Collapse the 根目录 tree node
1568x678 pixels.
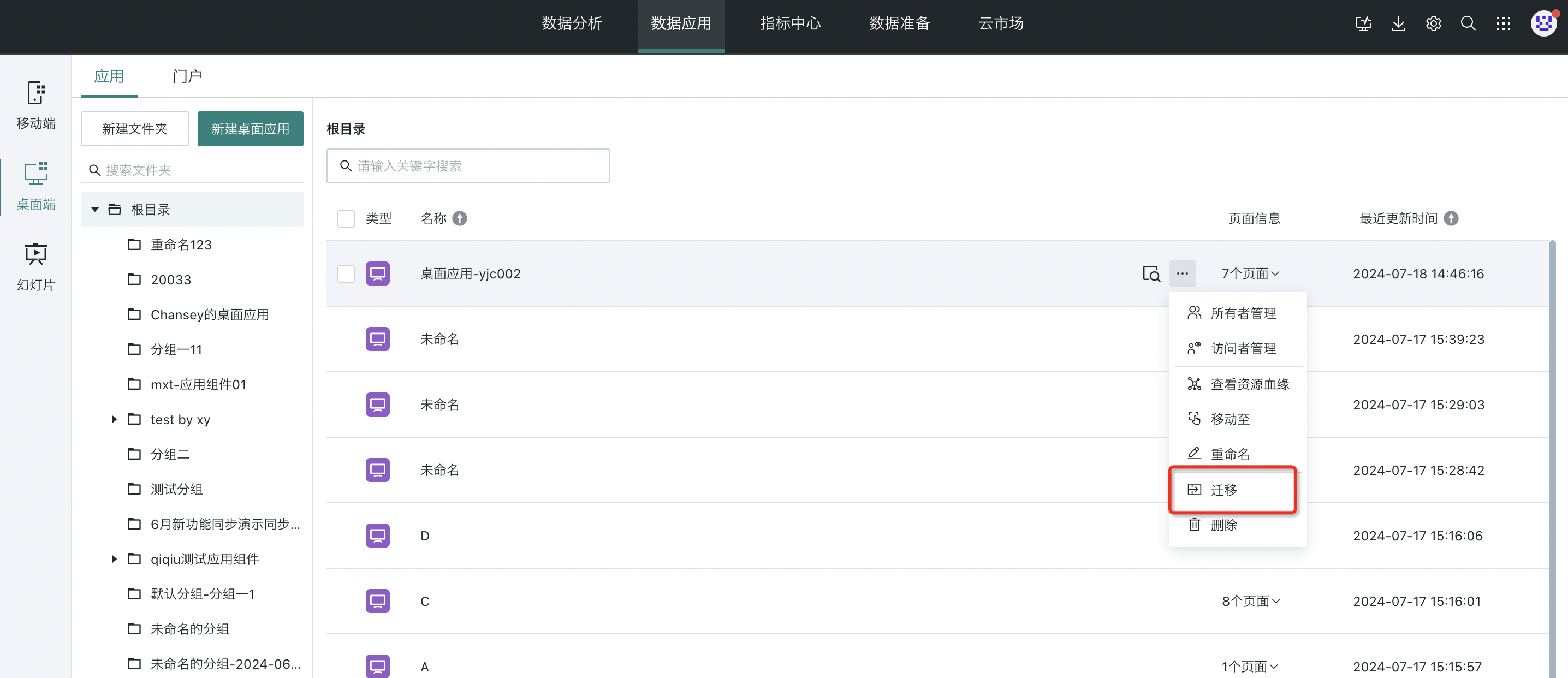(x=95, y=210)
